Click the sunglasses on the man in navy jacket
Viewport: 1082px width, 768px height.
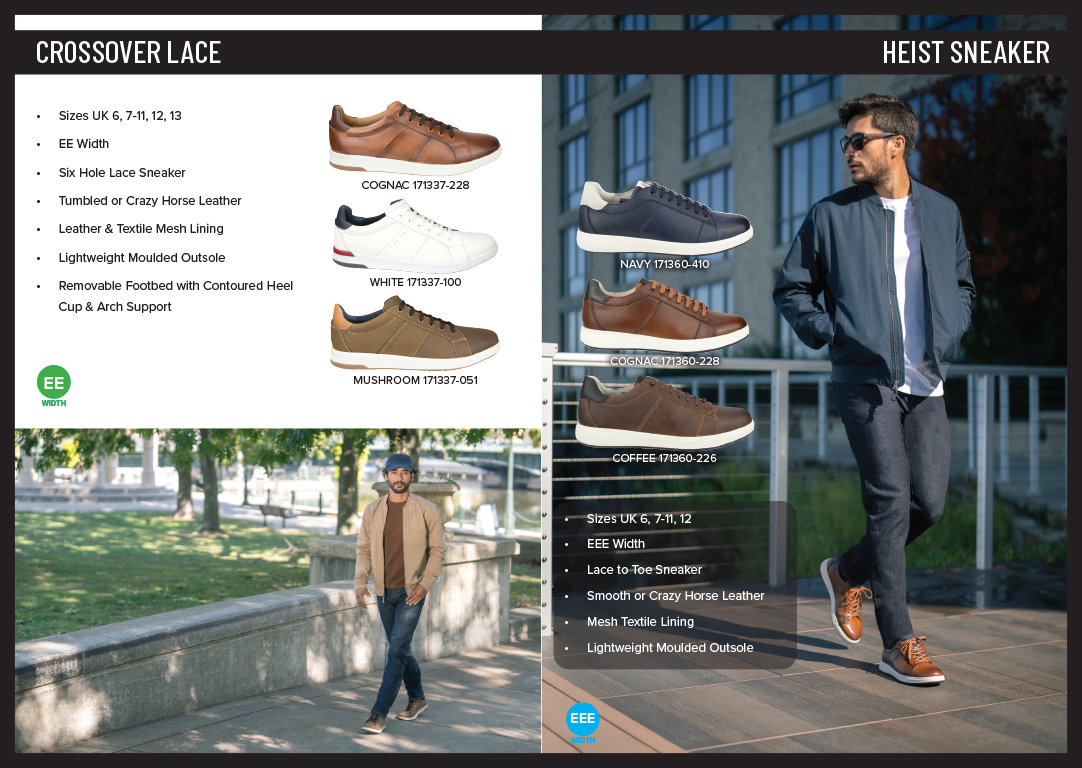(x=866, y=142)
